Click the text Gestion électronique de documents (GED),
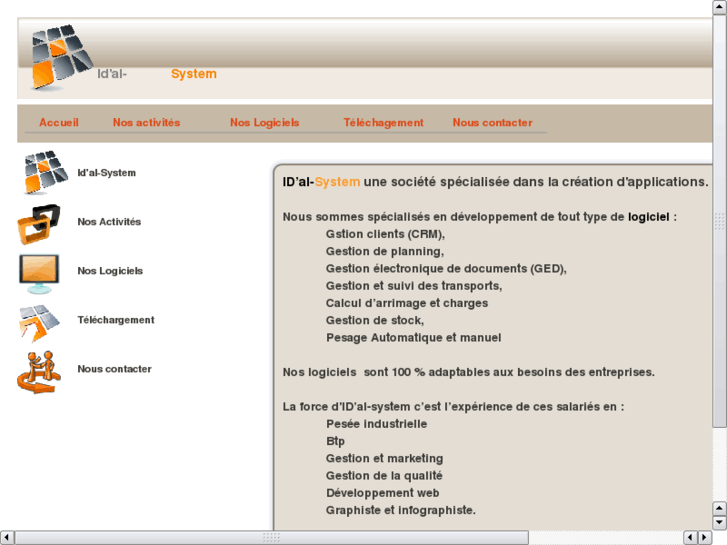727x545 pixels. (x=446, y=269)
